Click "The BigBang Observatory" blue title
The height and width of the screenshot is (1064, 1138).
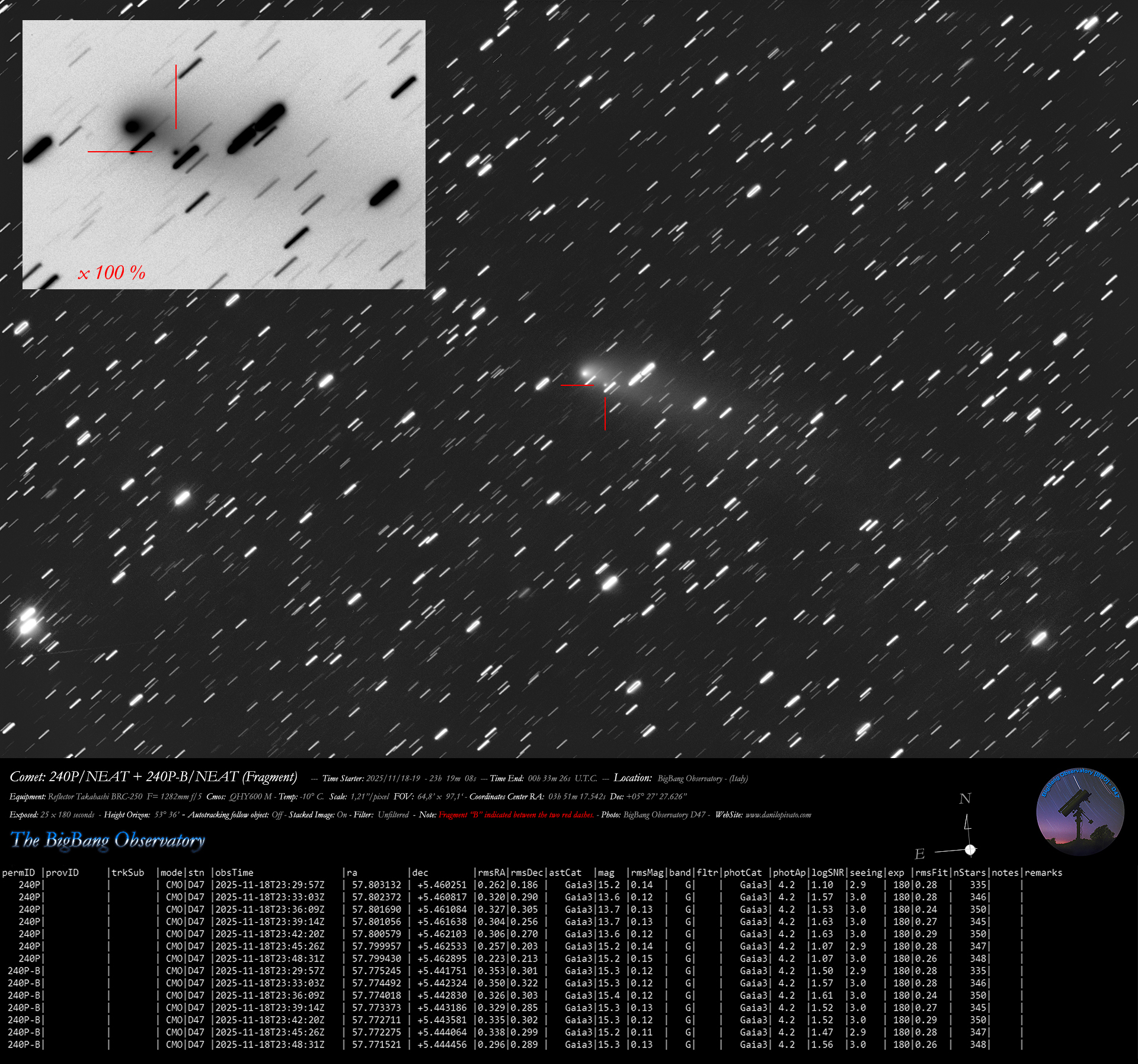107,840
